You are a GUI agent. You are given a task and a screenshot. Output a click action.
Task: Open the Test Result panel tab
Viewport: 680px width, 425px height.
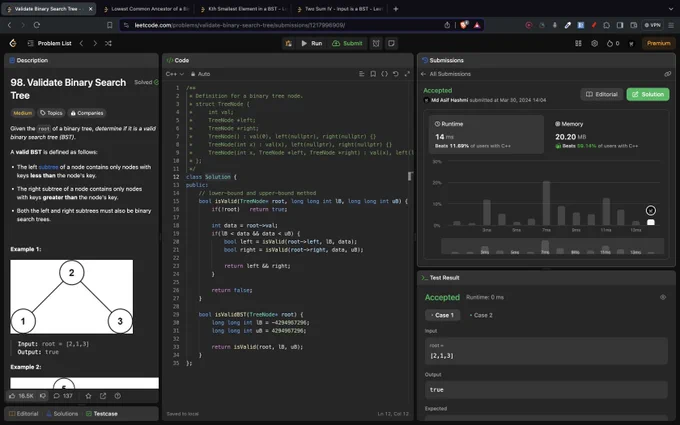[x=441, y=278]
